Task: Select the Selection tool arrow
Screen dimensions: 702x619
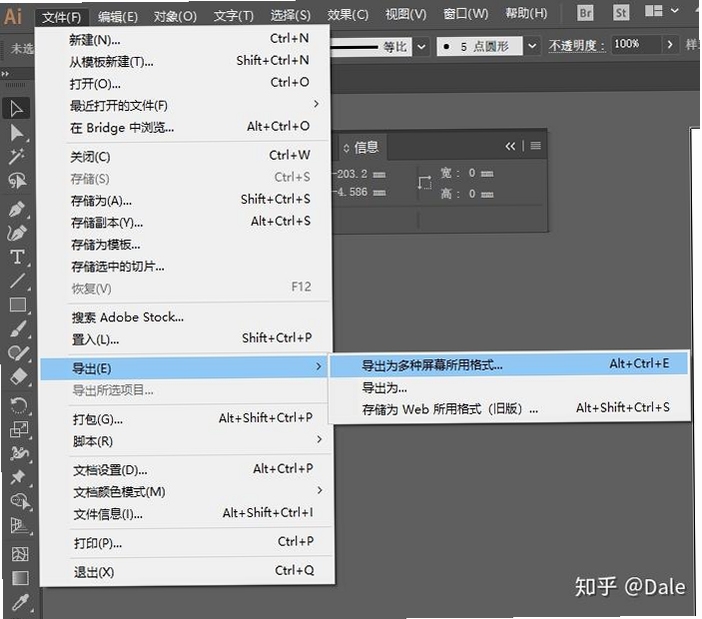Action: pos(17,109)
